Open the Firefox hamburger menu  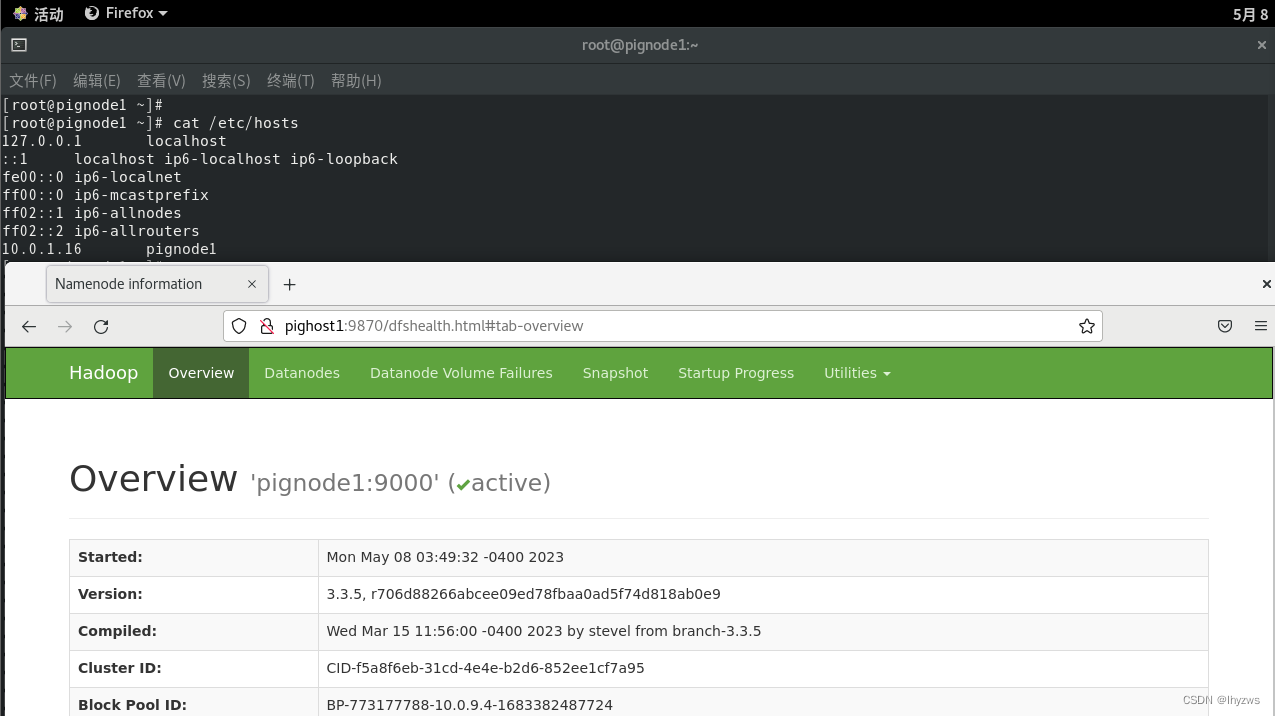point(1260,326)
